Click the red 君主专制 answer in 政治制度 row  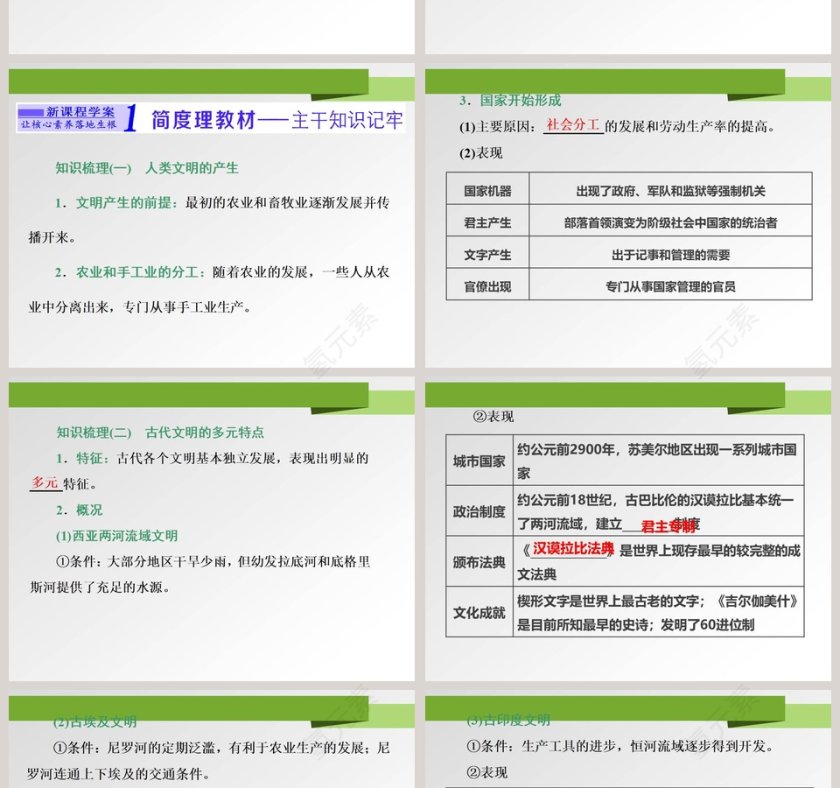click(668, 526)
